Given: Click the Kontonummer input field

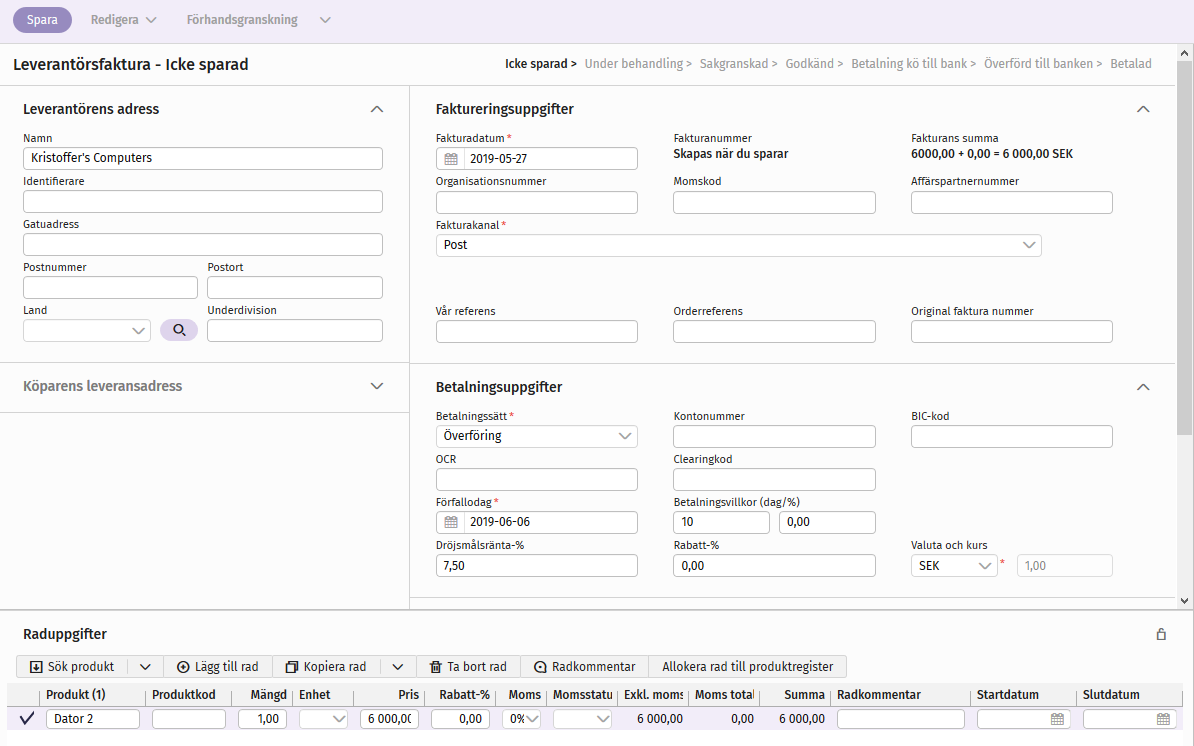Looking at the screenshot, I should [774, 436].
